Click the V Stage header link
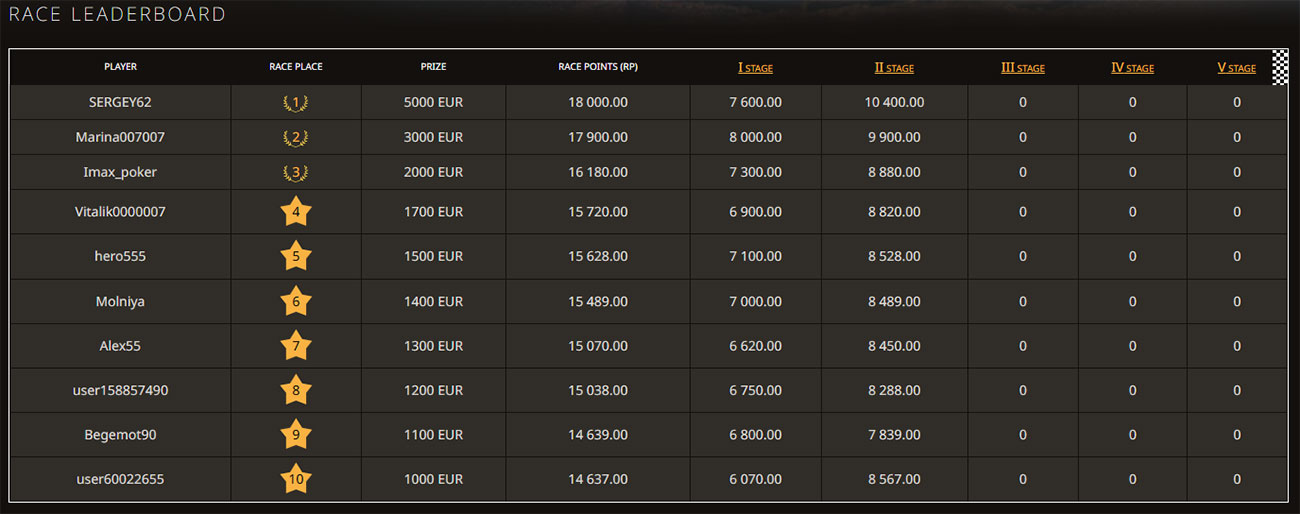Viewport: 1300px width, 514px height. coord(1236,68)
